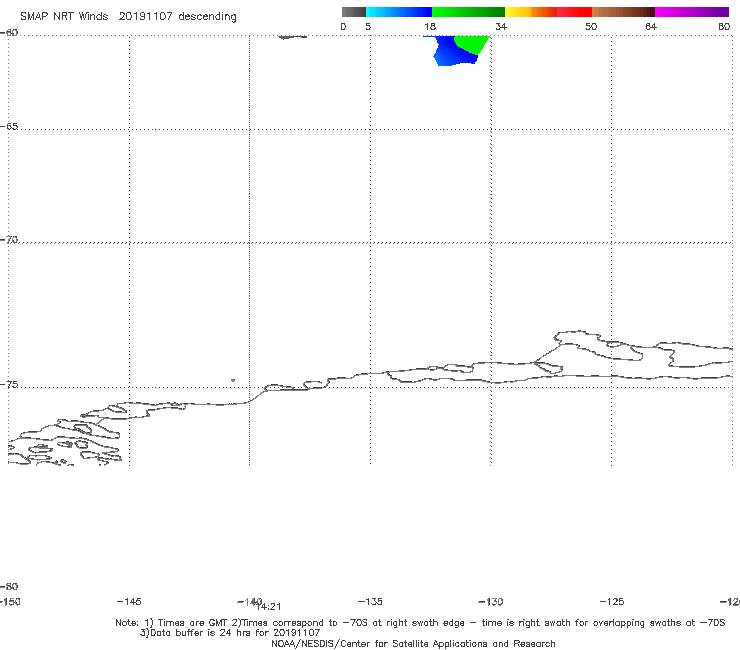The width and height of the screenshot is (740, 650).
Task: Click the latitude label '-70'
Action: (9, 240)
